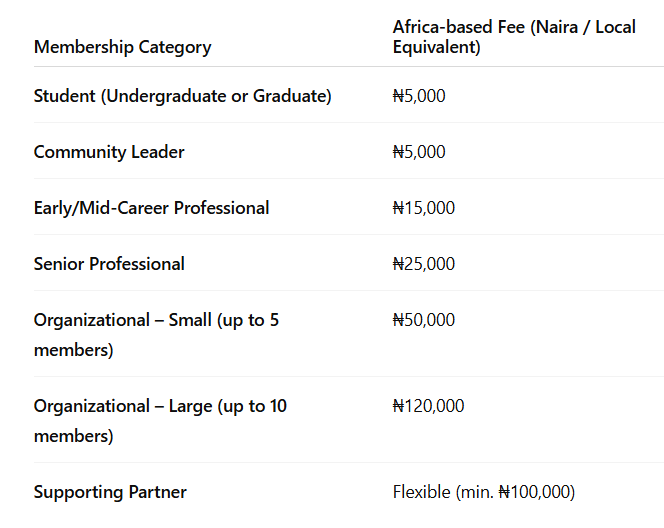Click the ₦50,000 fee value
664x528 pixels.
coord(424,320)
